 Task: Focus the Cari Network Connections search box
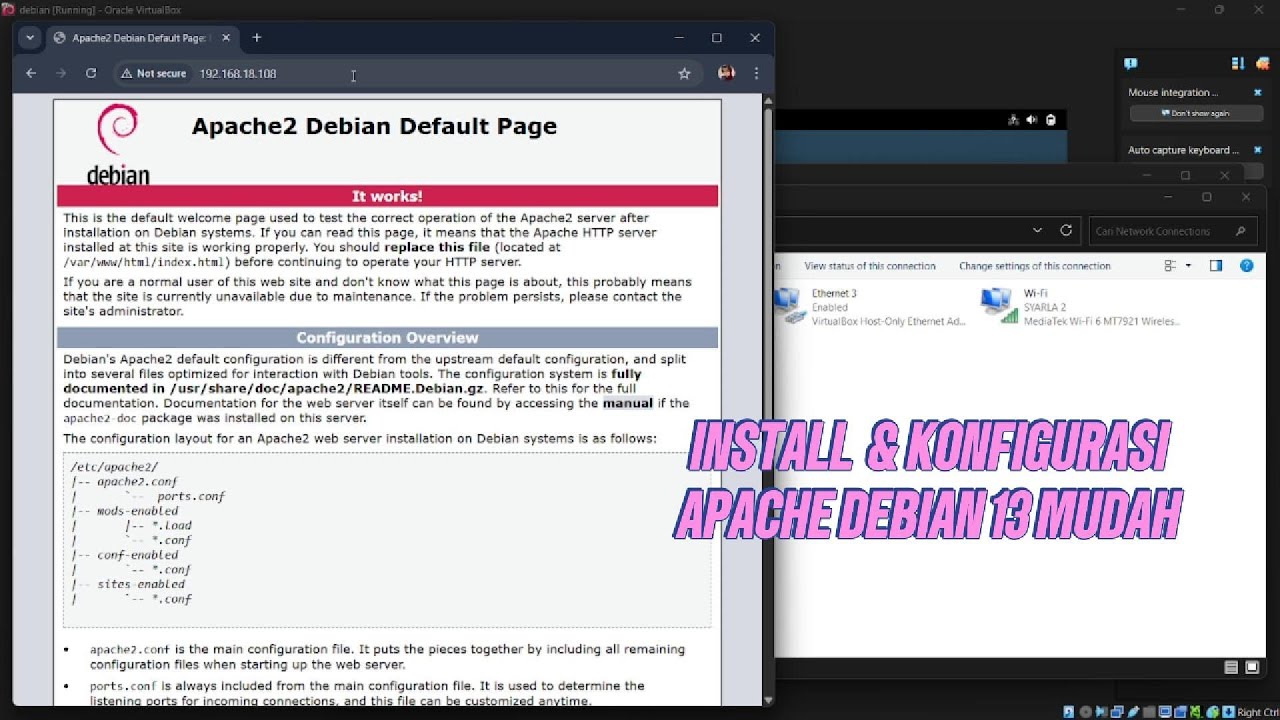pos(1172,231)
